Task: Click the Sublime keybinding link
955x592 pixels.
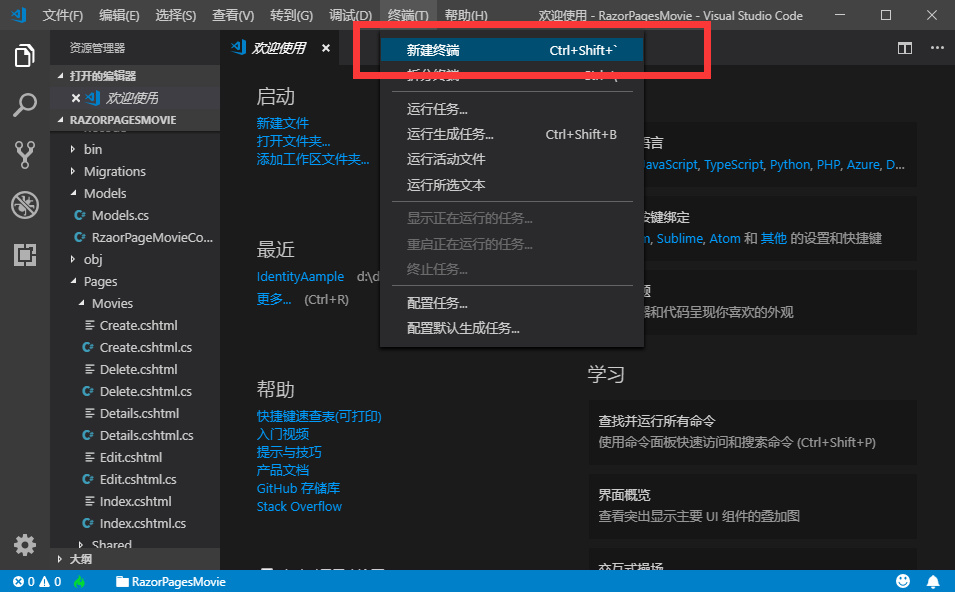Action: point(680,239)
